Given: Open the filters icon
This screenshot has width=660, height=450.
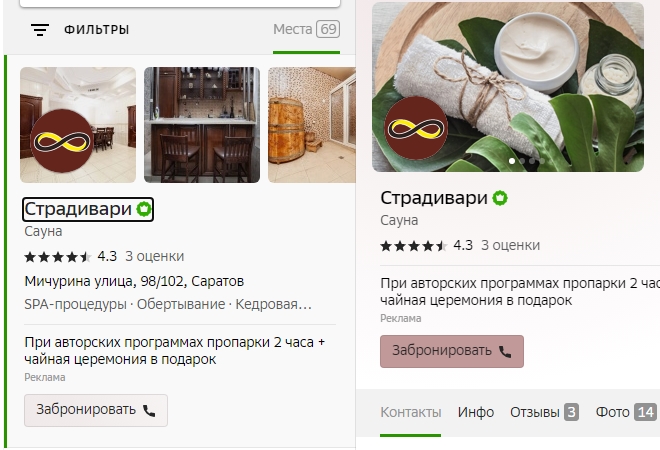Looking at the screenshot, I should (x=40, y=30).
